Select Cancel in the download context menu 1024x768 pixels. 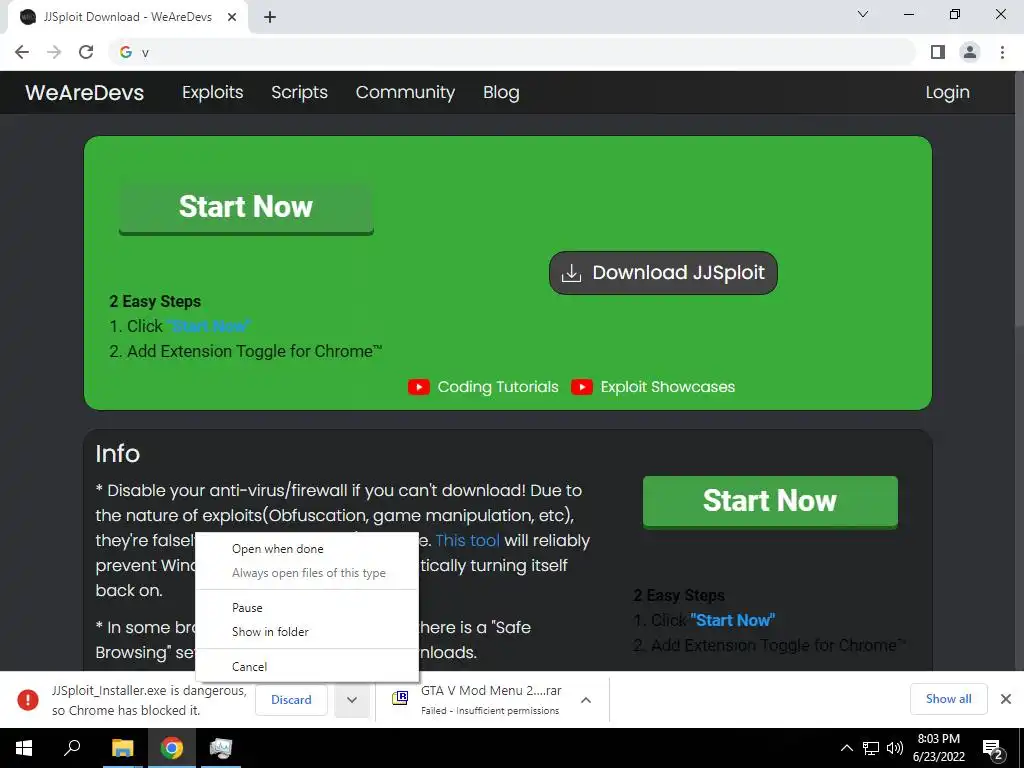tap(307, 667)
